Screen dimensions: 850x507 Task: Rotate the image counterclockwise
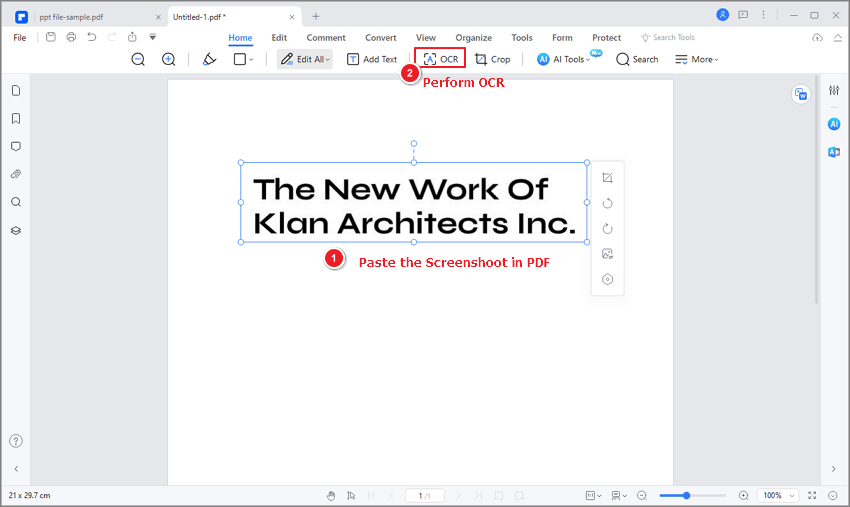tap(607, 203)
